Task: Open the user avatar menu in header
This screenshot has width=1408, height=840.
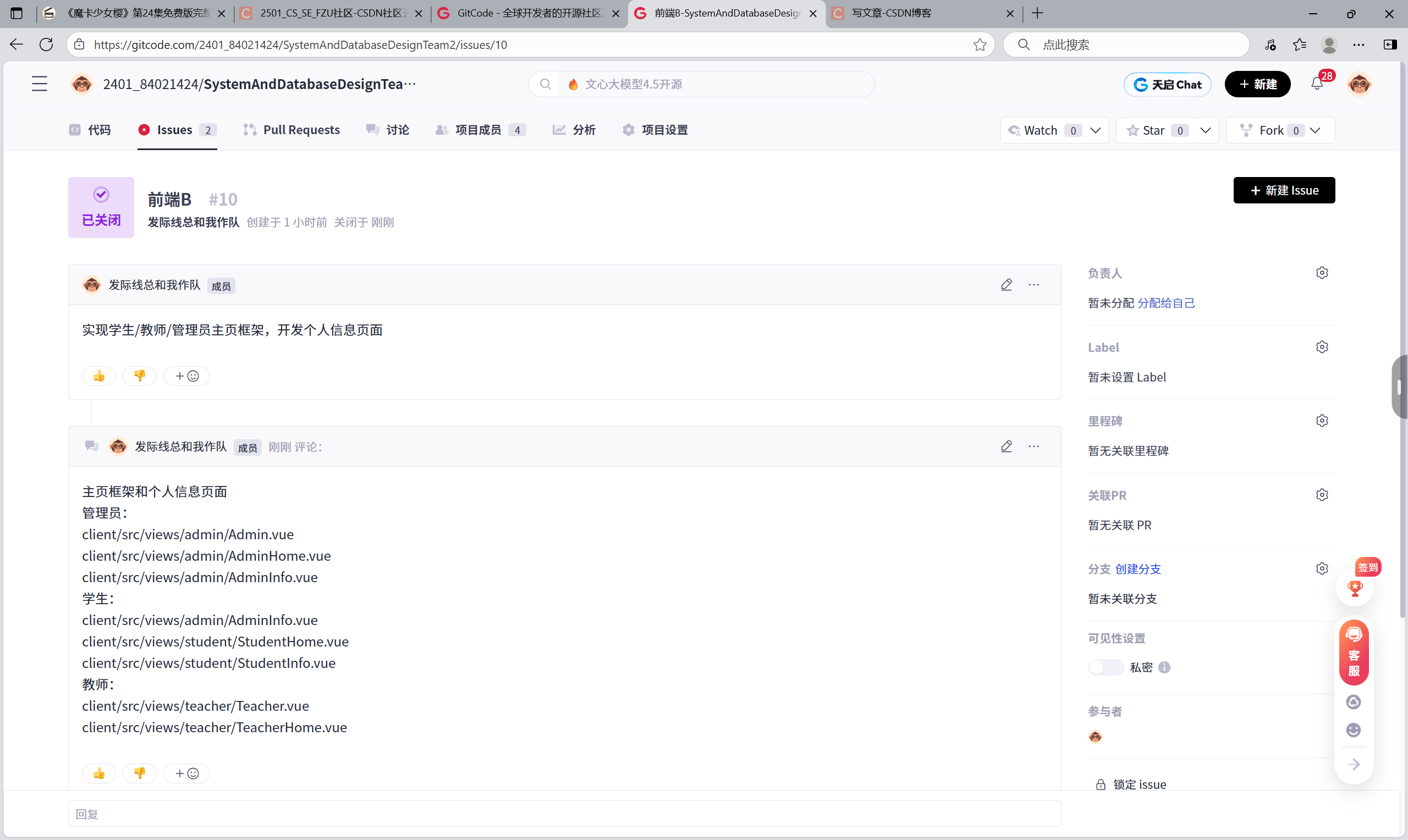Action: tap(1358, 84)
